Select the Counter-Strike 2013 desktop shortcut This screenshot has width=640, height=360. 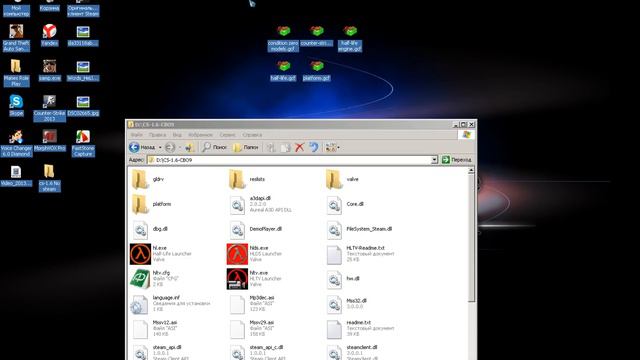click(49, 108)
